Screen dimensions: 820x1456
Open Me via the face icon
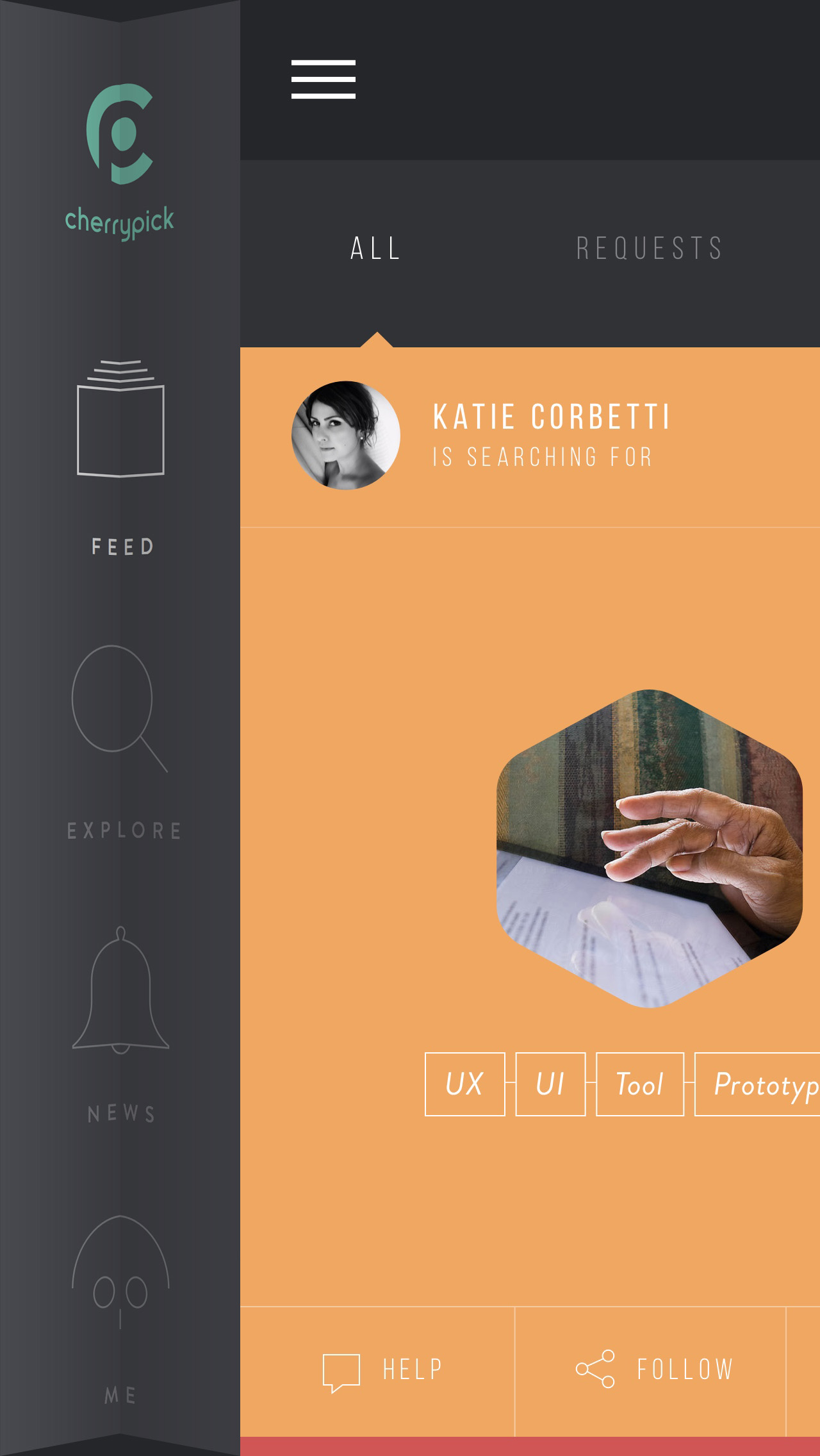120,1272
